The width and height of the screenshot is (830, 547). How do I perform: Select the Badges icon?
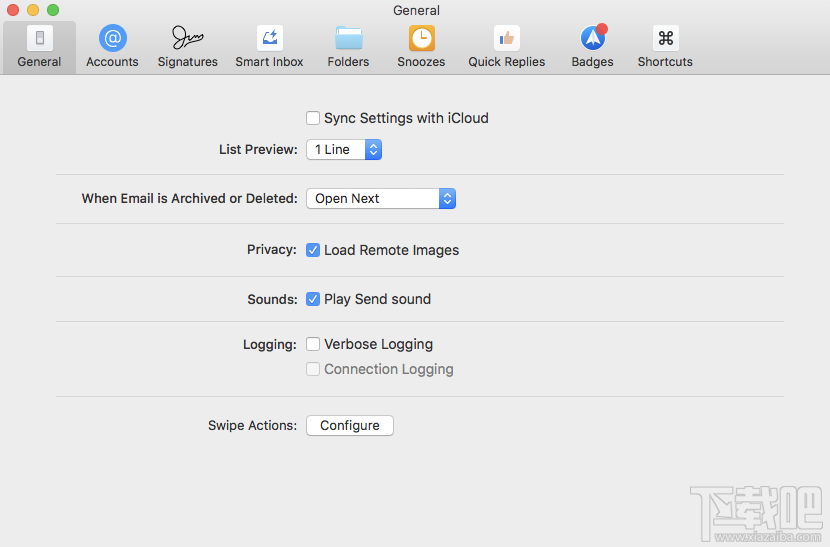[x=592, y=38]
